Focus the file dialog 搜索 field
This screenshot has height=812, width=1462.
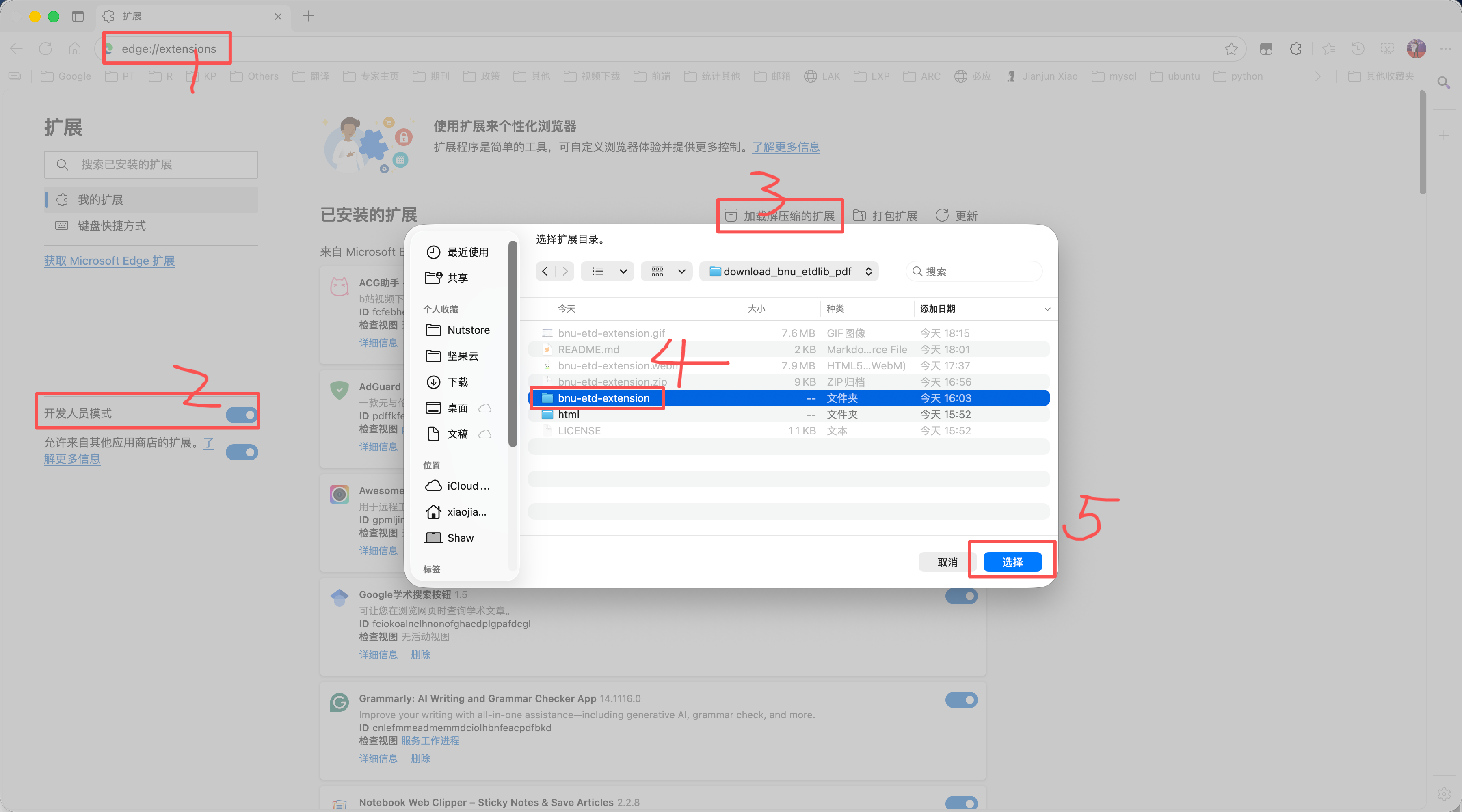[x=974, y=271]
